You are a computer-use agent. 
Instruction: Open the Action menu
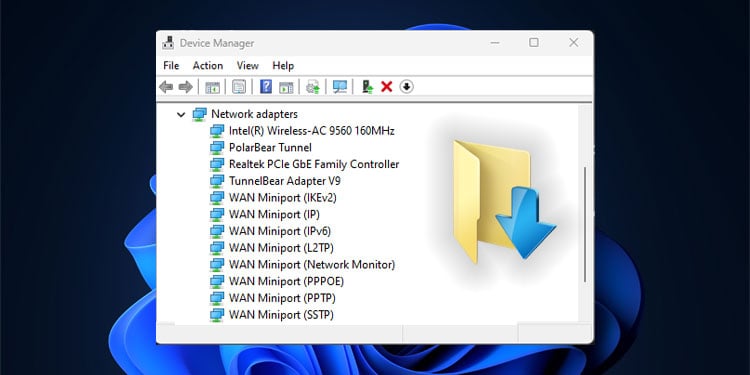pos(208,66)
